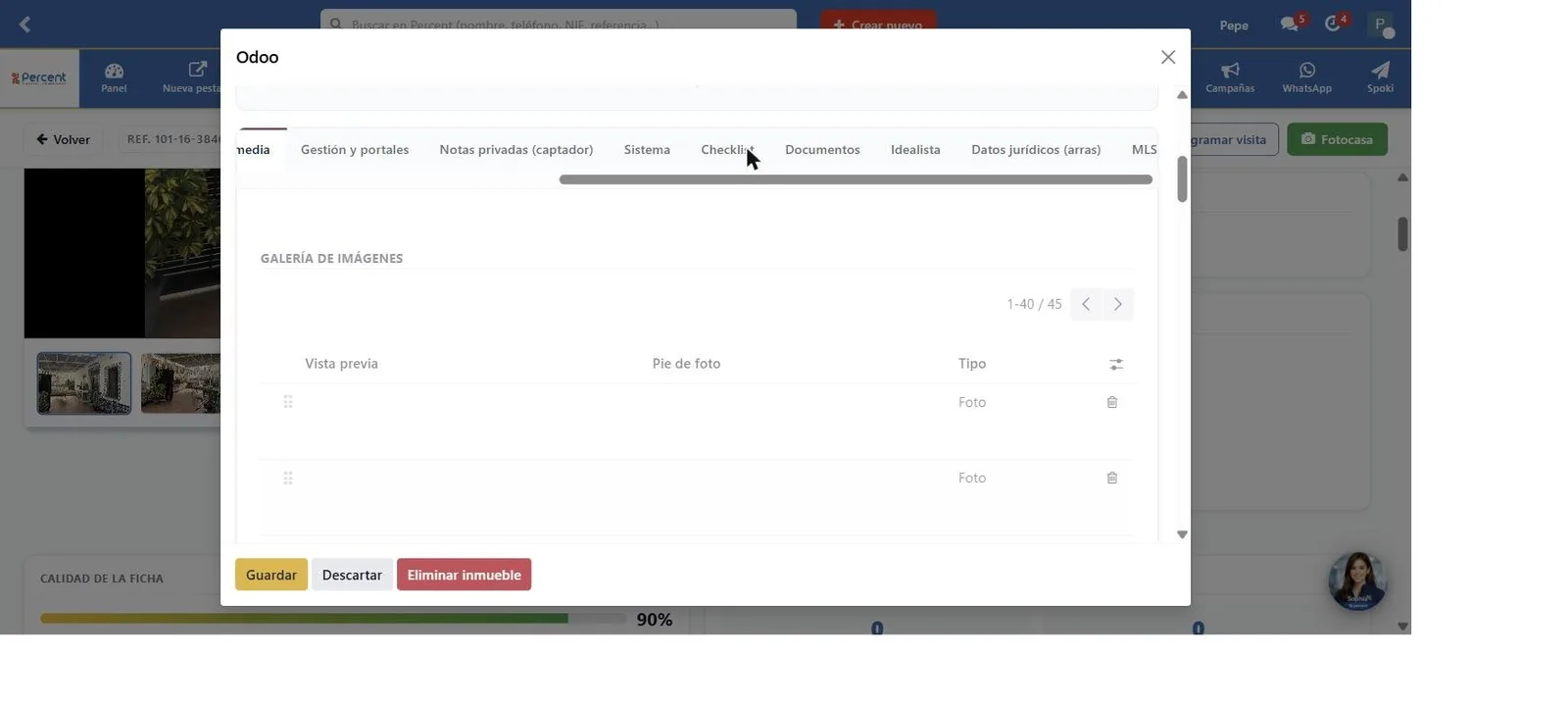Open the user avatar P menu
The height and width of the screenshot is (705, 1568).
[x=1381, y=25]
